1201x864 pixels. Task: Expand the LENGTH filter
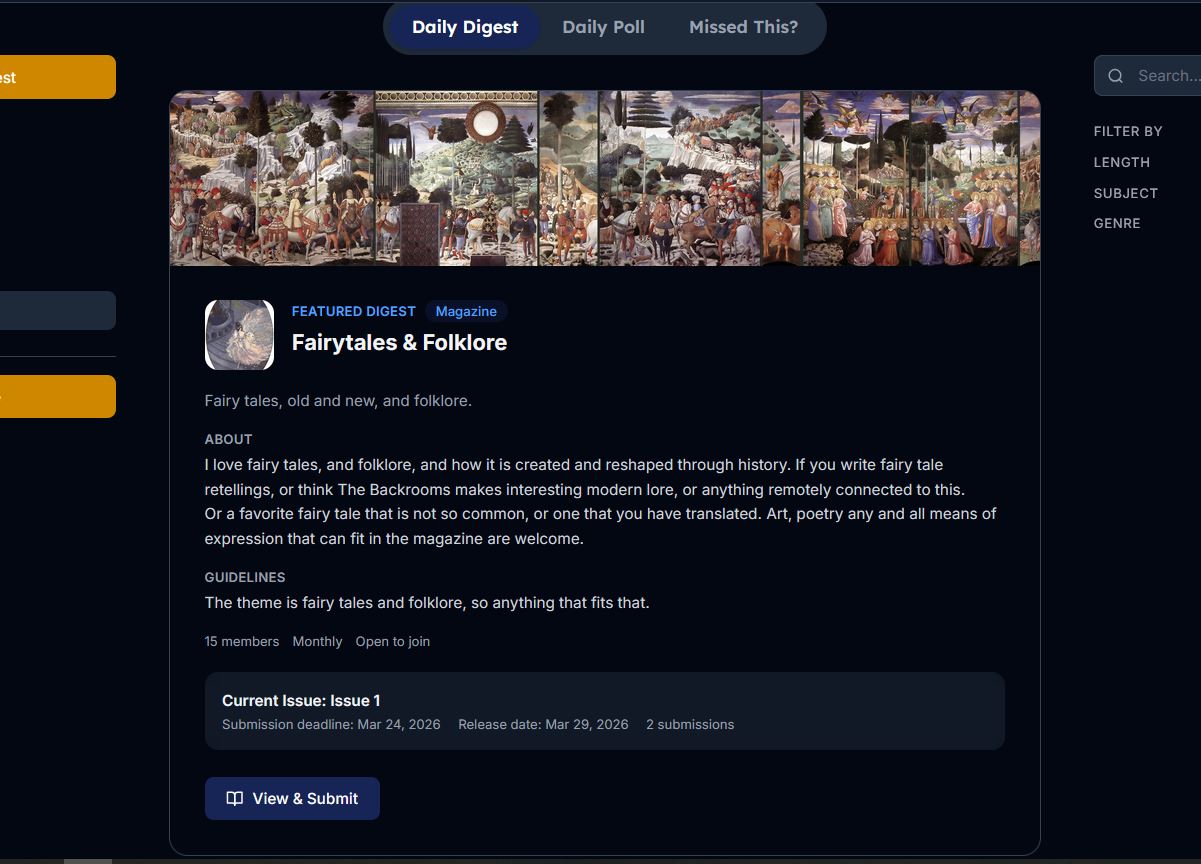click(x=1121, y=162)
